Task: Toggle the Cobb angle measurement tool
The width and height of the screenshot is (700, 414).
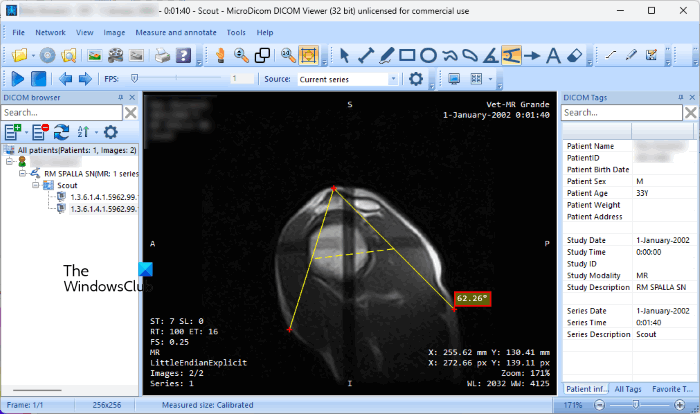Action: pyautogui.click(x=511, y=55)
